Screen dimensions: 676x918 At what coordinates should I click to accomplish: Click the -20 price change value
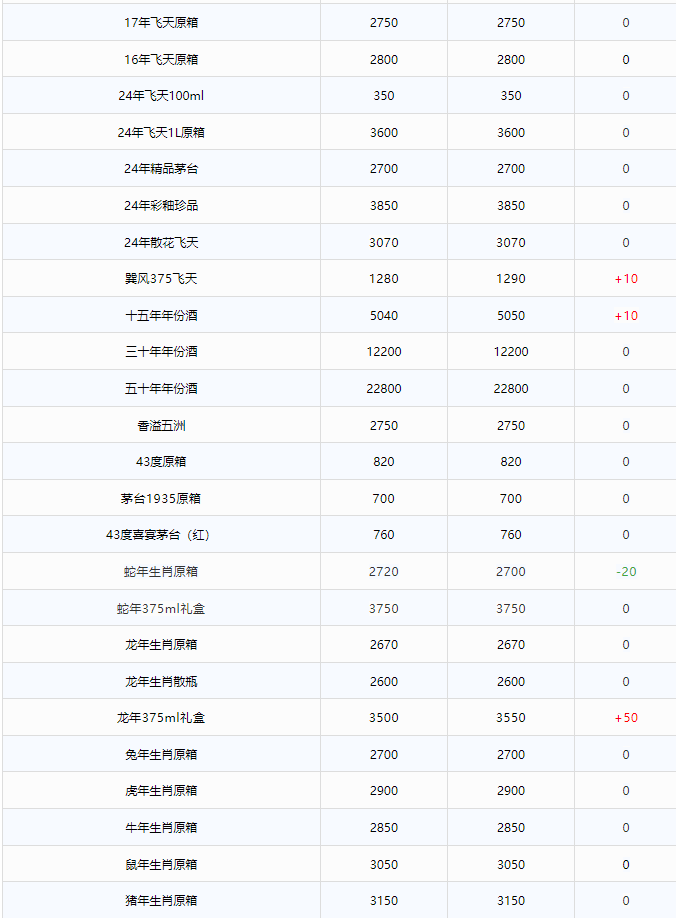coord(626,572)
